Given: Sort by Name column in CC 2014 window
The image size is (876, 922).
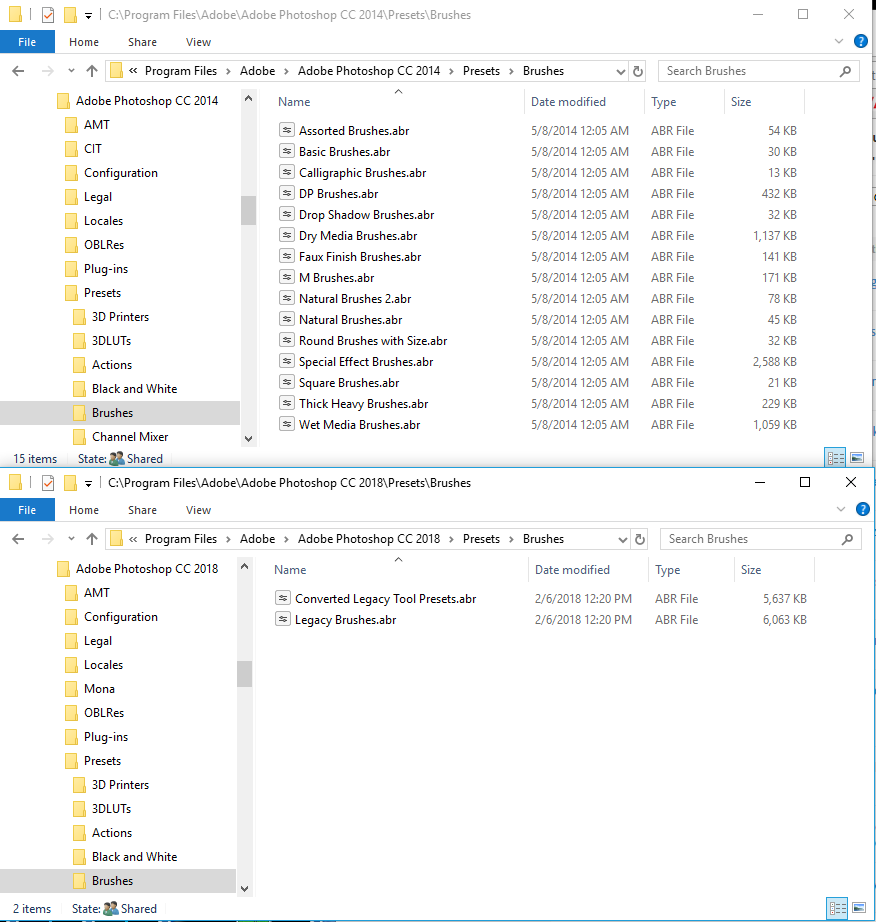Looking at the screenshot, I should tap(294, 102).
